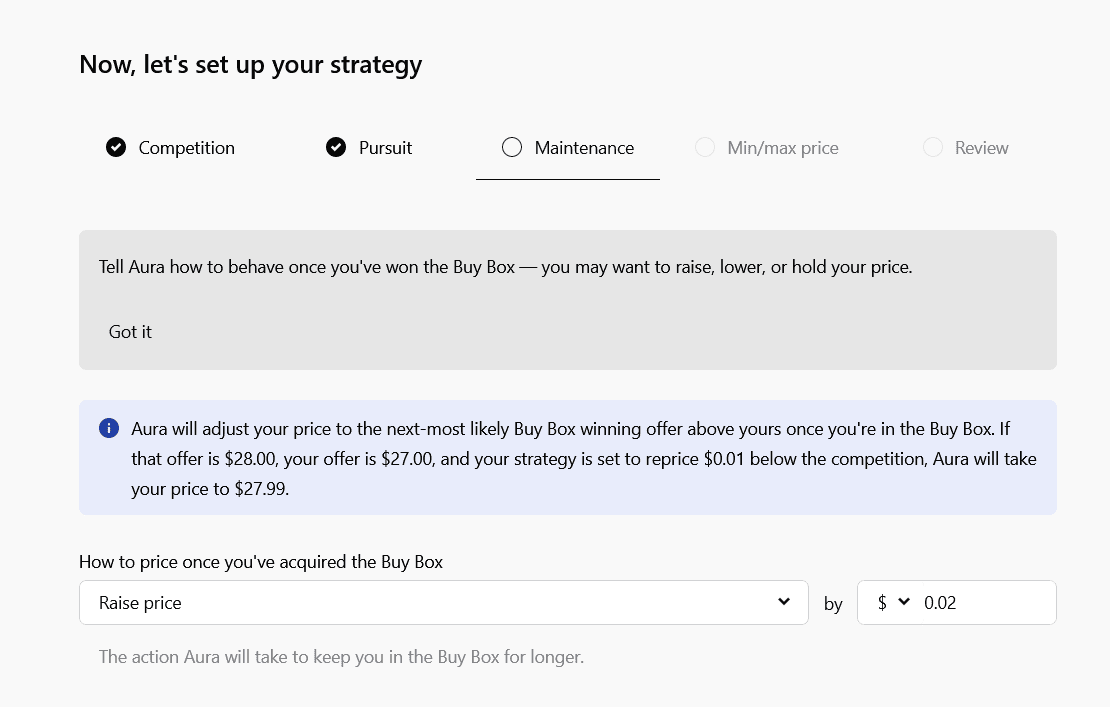Open the $ currency unit dropdown
1110x707 pixels.
[x=893, y=603]
